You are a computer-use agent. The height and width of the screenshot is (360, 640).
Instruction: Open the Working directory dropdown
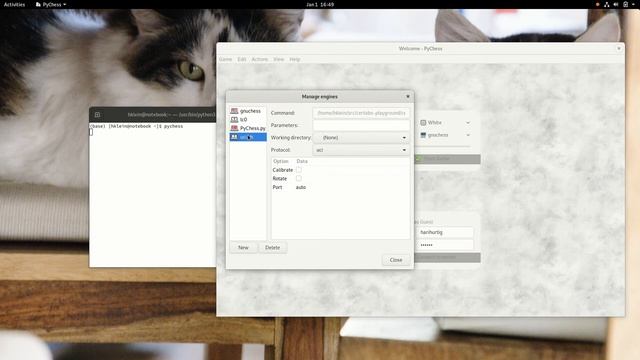361,138
